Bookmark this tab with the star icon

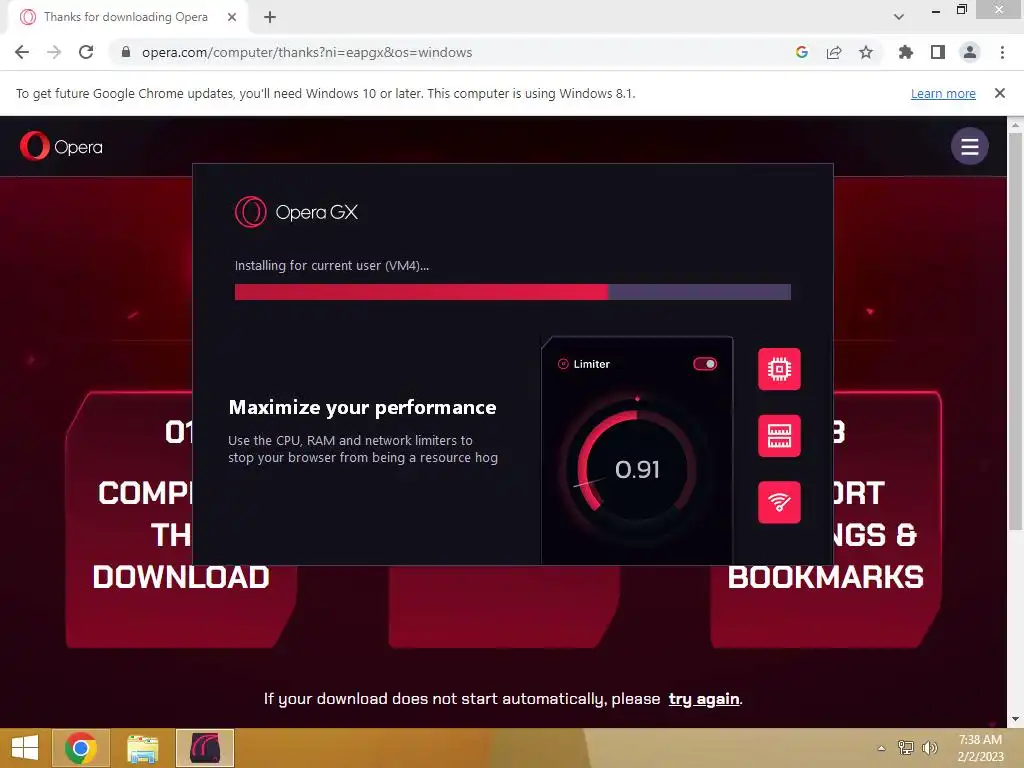coord(866,52)
